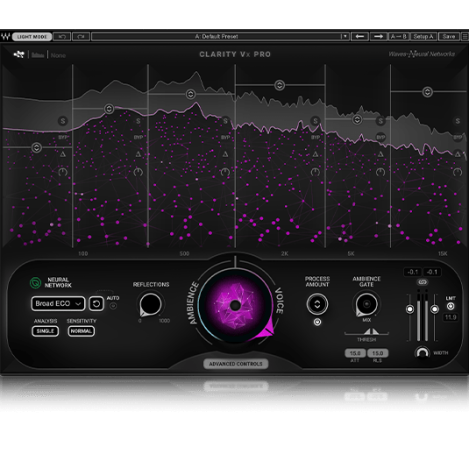Load the previous preset with left arrow

(x=359, y=36)
